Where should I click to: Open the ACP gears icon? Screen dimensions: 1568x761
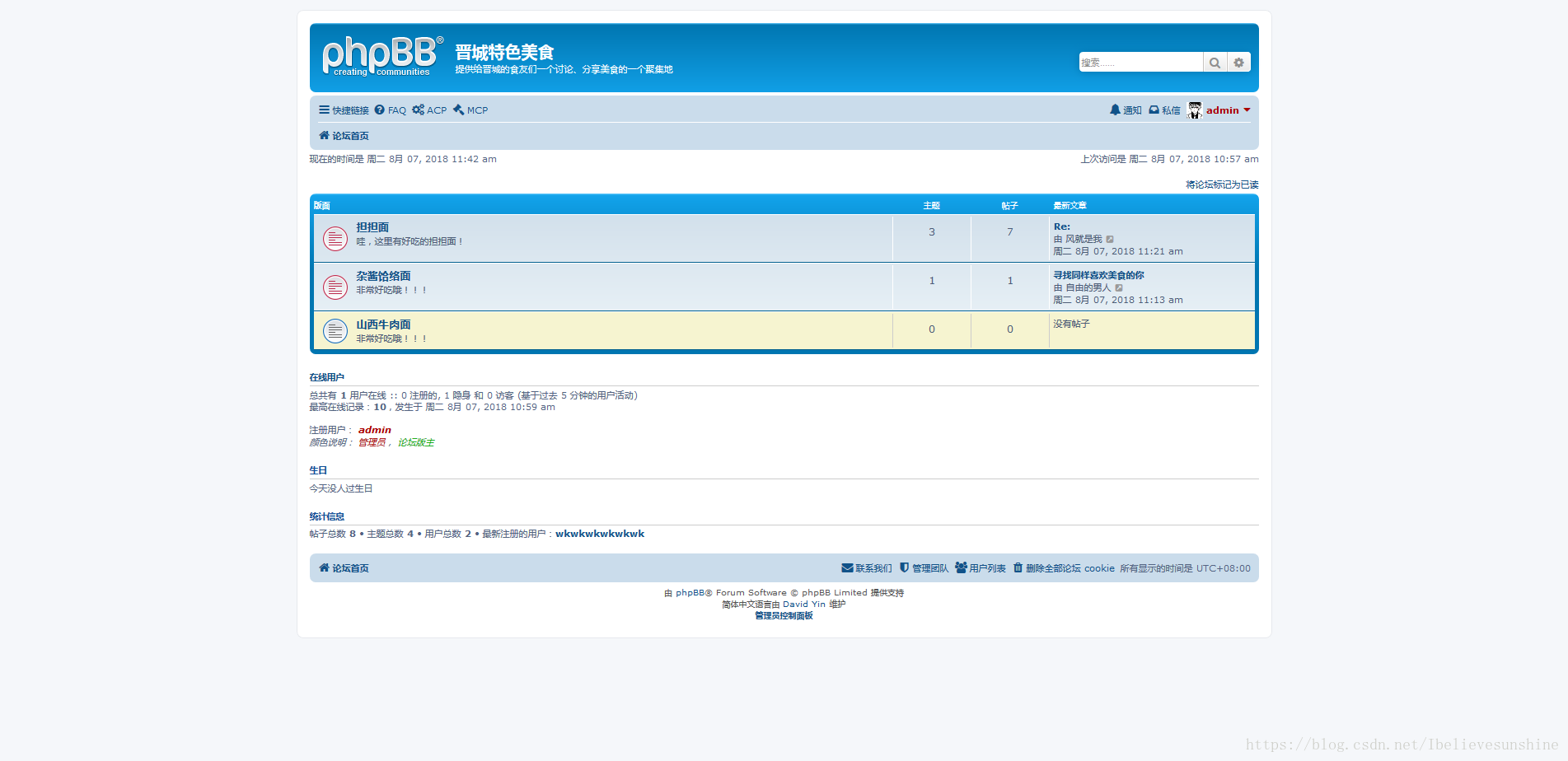click(419, 110)
